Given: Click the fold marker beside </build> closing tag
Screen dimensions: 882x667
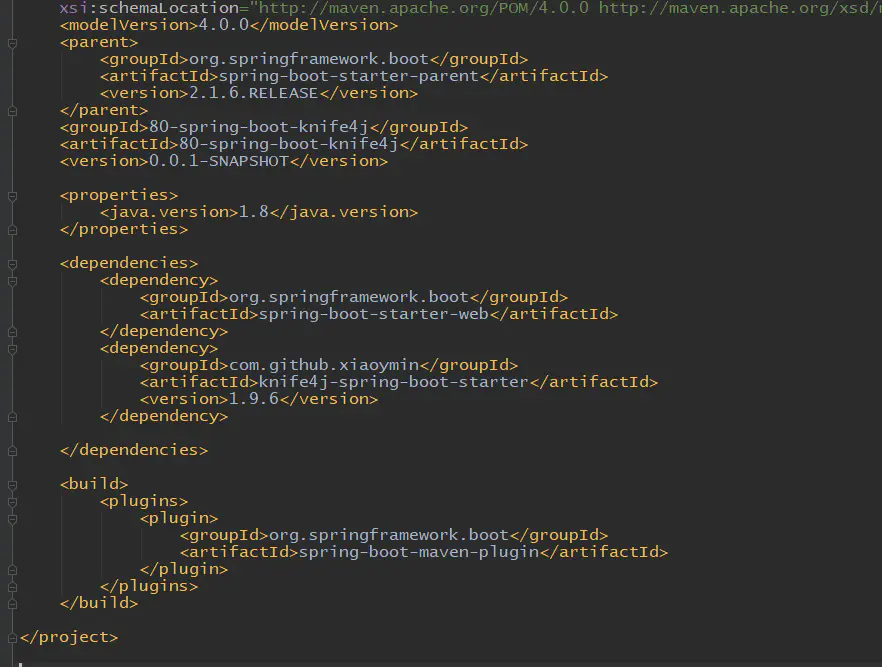Looking at the screenshot, I should click(12, 605).
